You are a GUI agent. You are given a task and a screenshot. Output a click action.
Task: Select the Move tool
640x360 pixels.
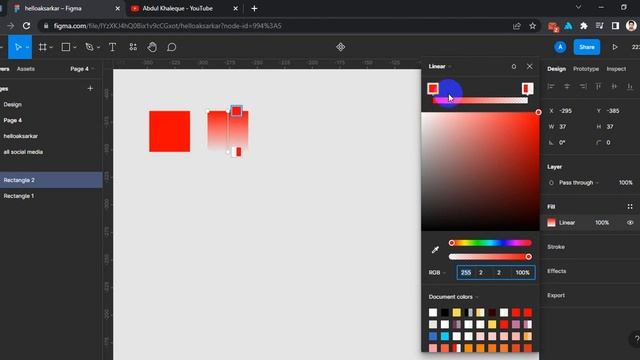pos(18,47)
